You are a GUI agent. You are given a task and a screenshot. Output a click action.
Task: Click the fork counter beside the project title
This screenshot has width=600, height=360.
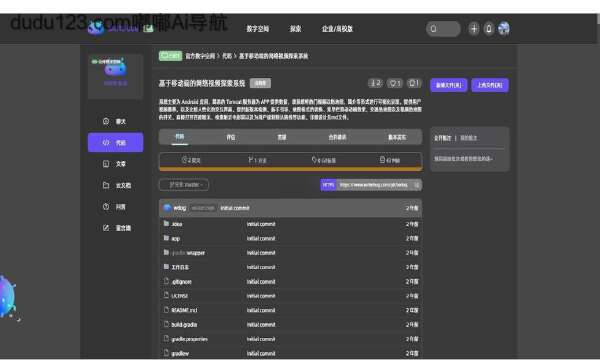[x=375, y=83]
